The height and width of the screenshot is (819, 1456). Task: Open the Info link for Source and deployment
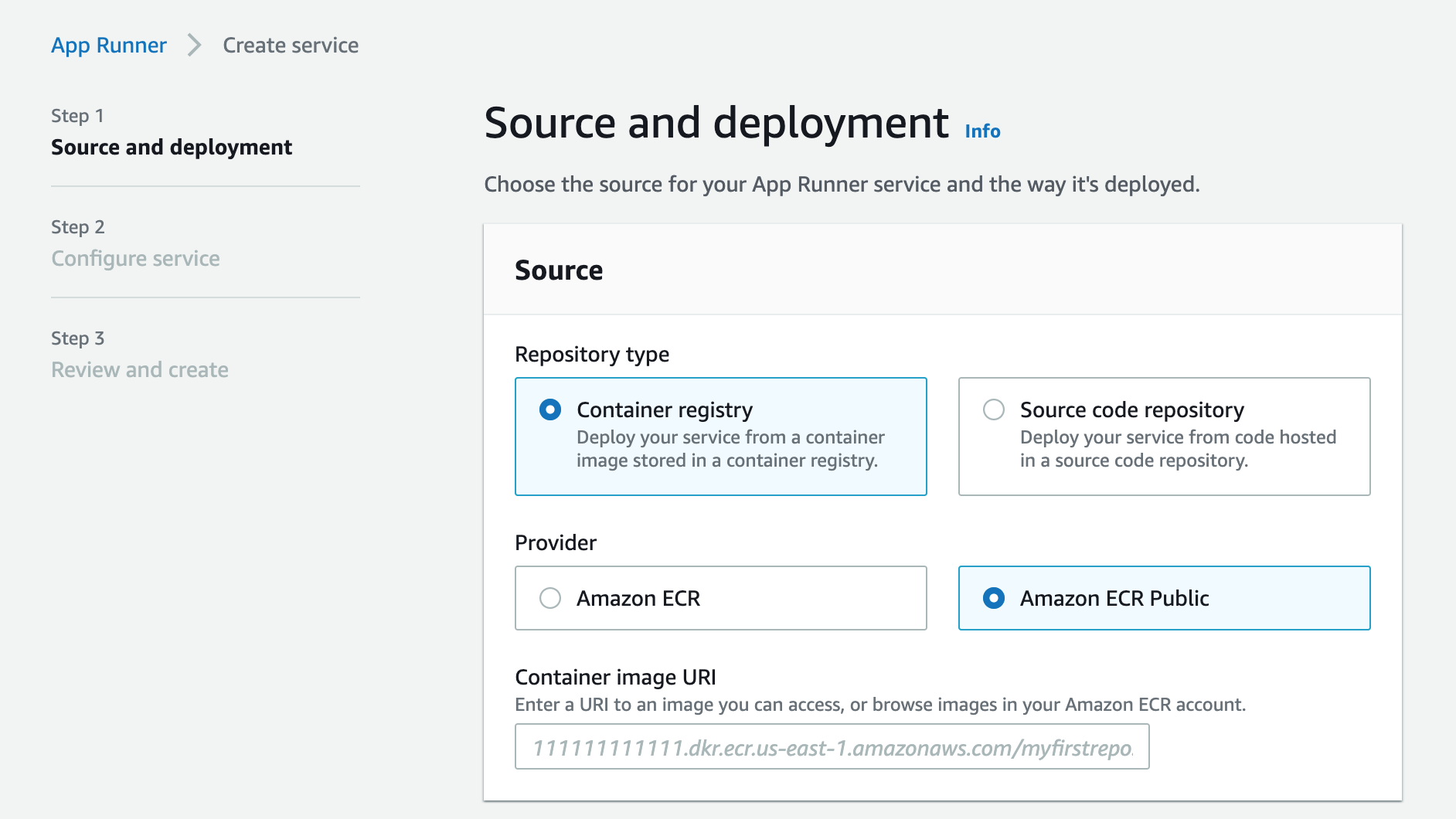click(981, 131)
